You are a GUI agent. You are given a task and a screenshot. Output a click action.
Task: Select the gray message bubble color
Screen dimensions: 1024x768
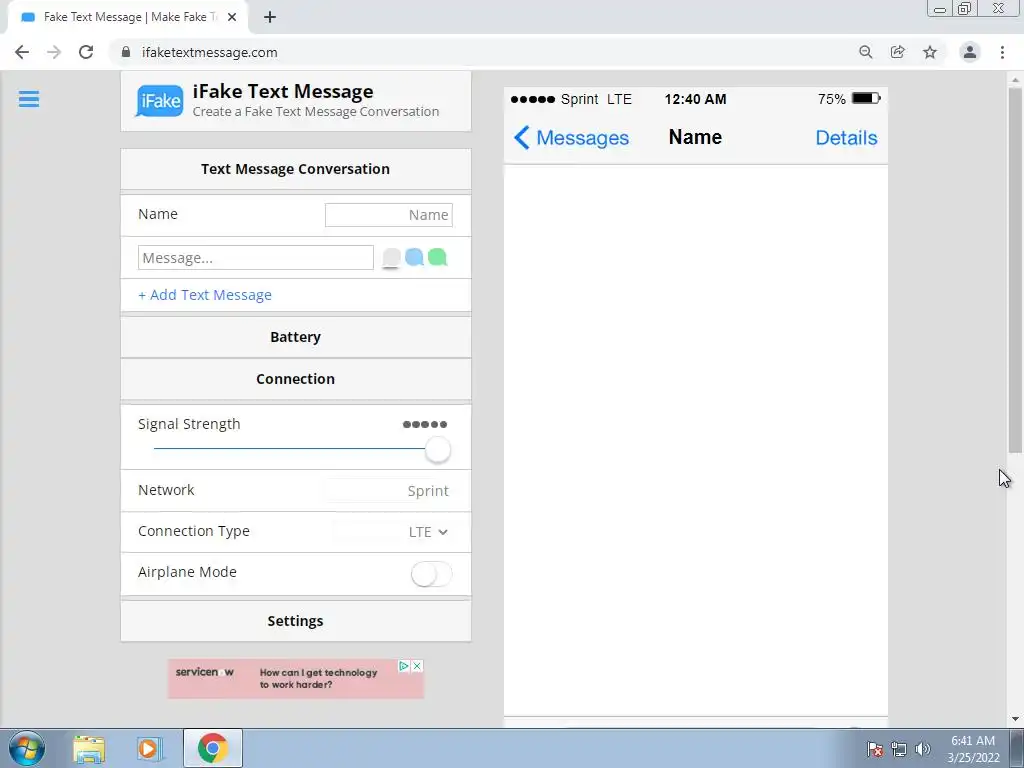point(391,257)
